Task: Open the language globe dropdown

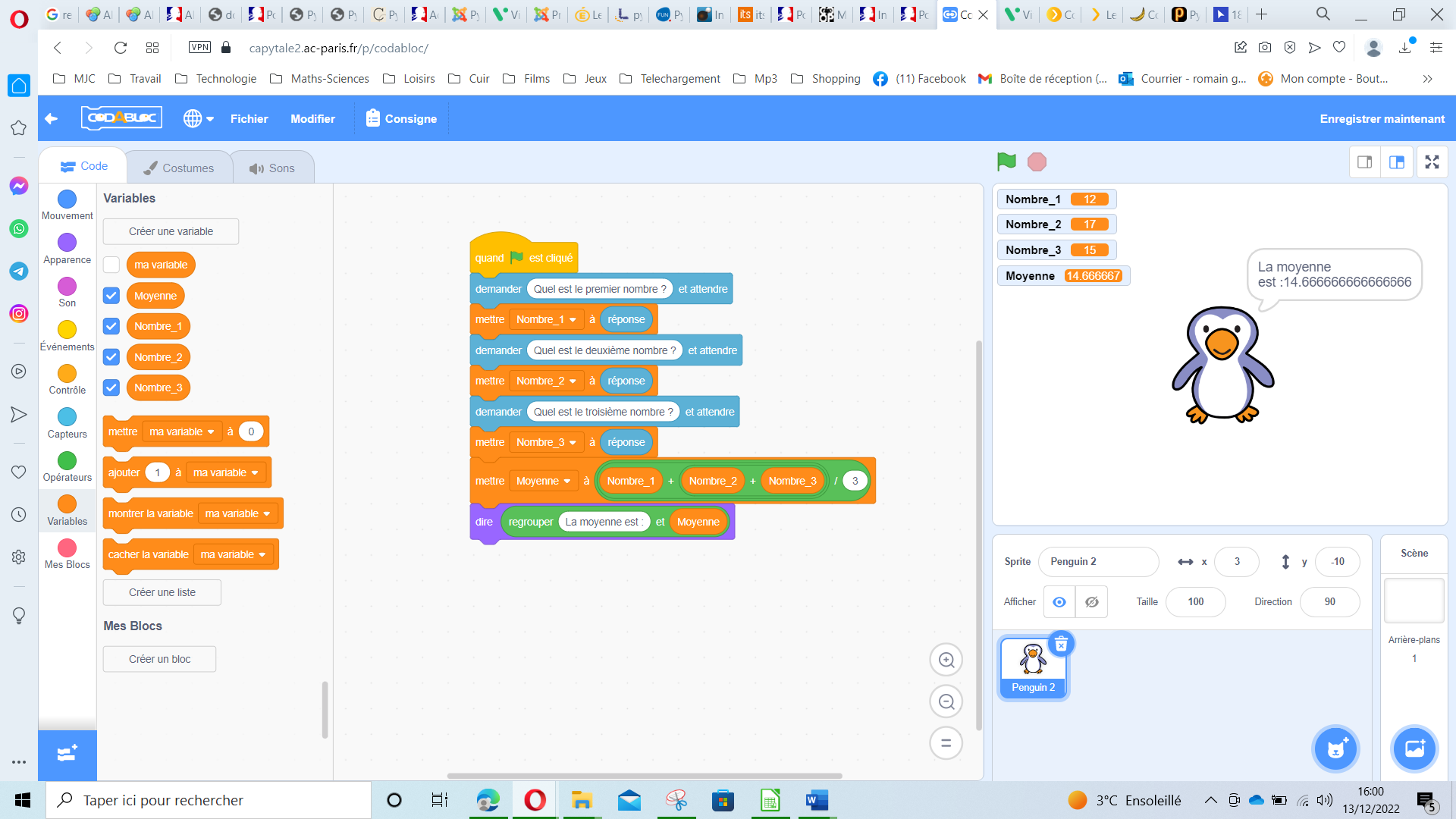Action: click(x=198, y=119)
